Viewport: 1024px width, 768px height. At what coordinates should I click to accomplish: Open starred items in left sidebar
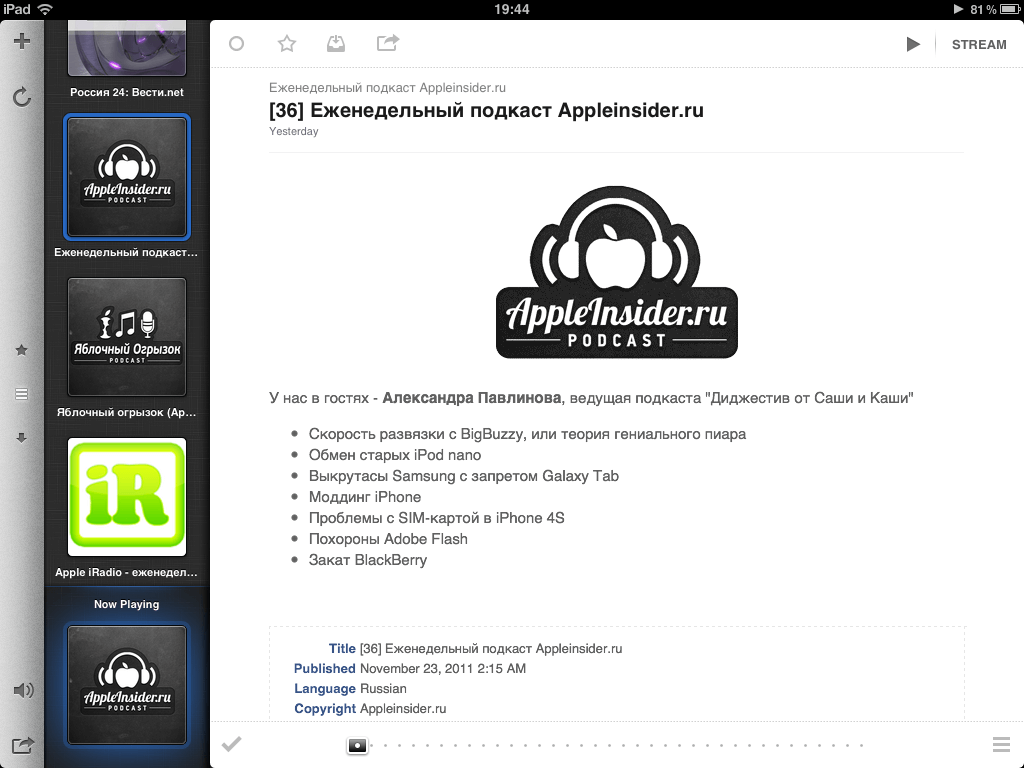22,350
